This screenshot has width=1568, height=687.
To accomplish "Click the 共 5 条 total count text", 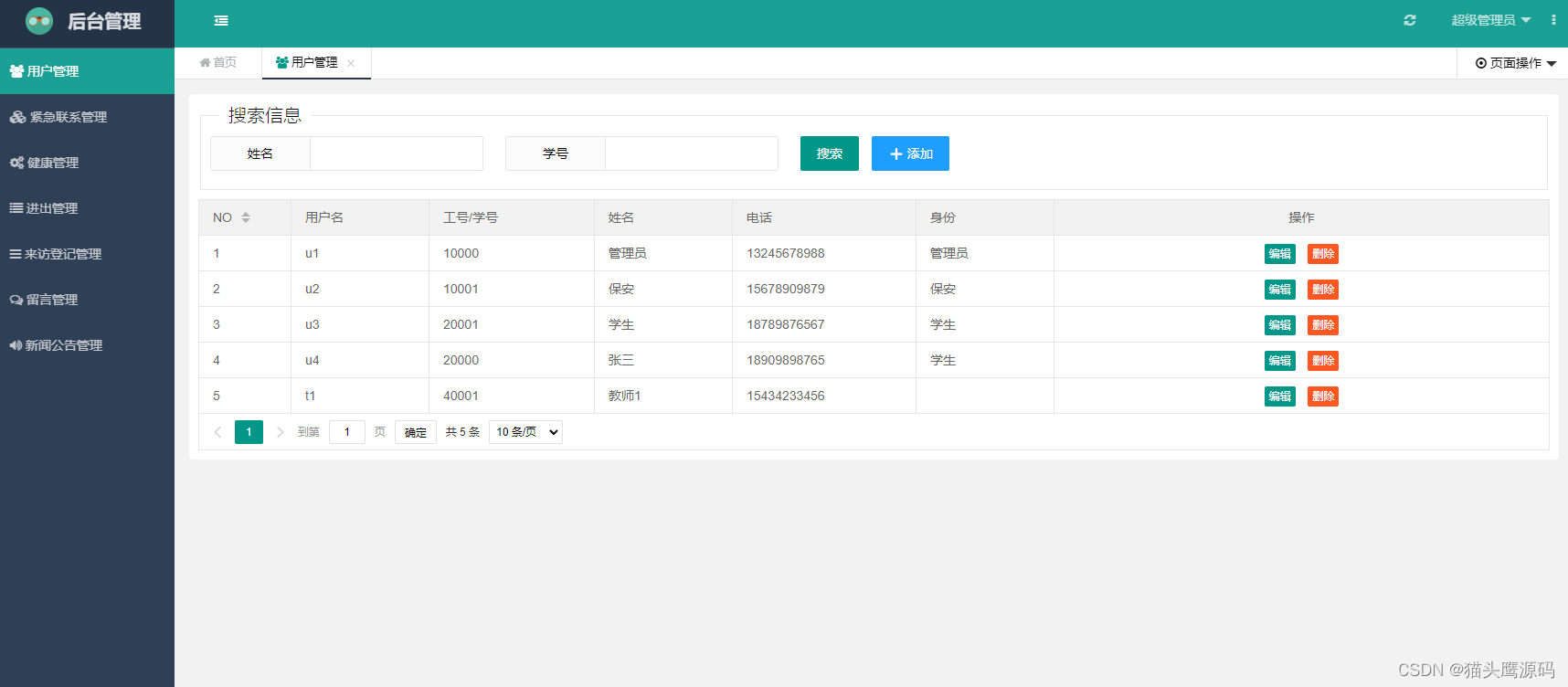I will click(462, 432).
